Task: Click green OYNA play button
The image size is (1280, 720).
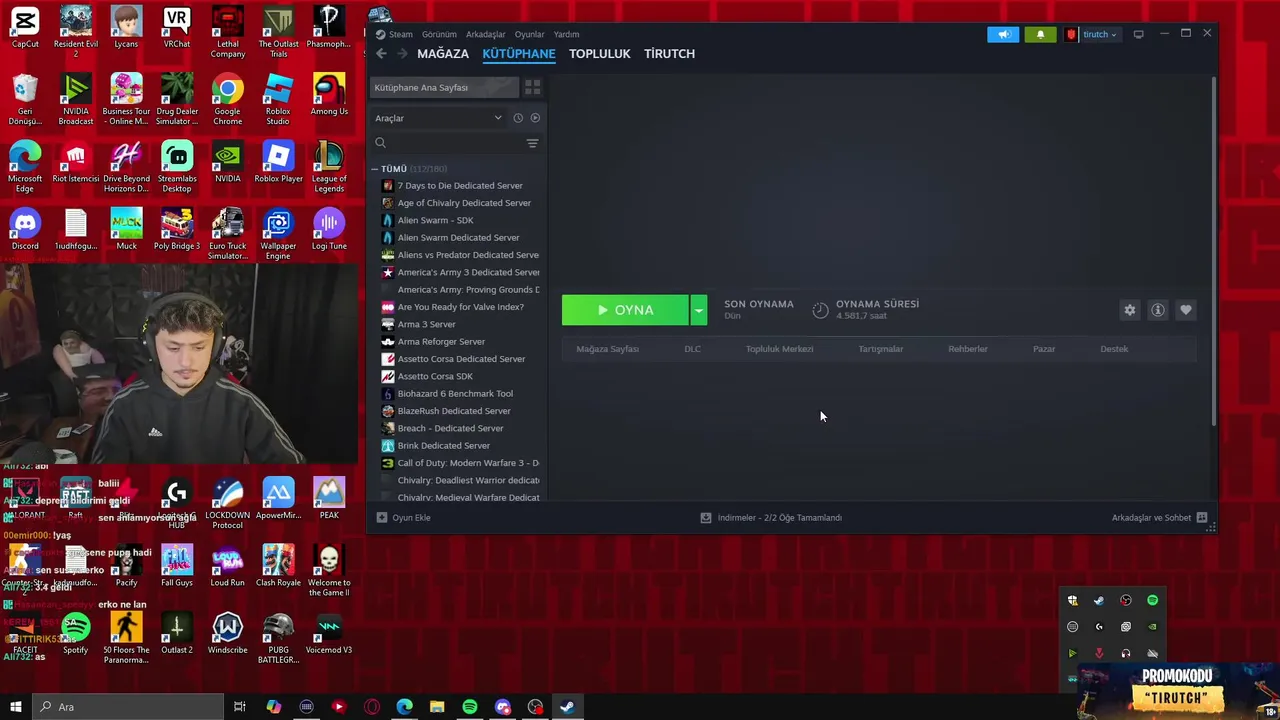Action: [625, 310]
